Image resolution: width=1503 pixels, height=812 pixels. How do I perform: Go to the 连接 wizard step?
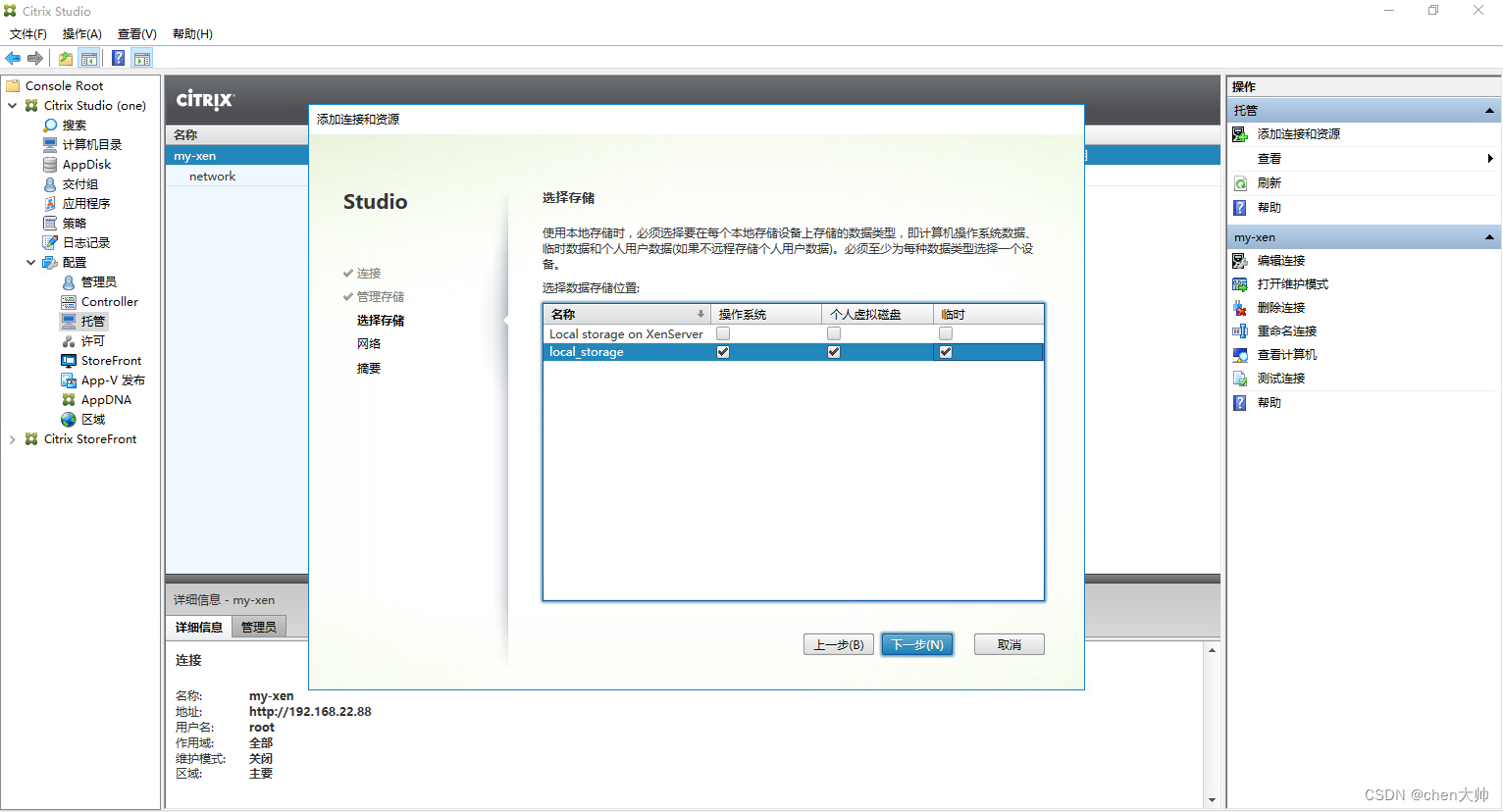(369, 274)
